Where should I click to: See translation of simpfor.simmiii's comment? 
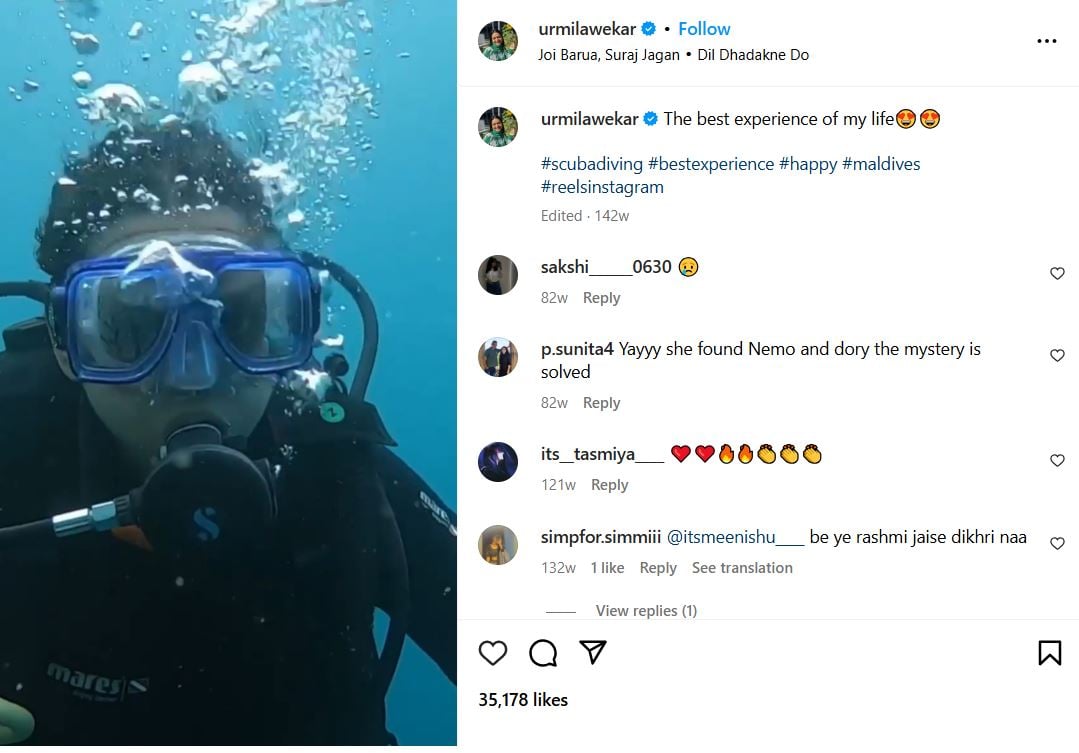742,568
